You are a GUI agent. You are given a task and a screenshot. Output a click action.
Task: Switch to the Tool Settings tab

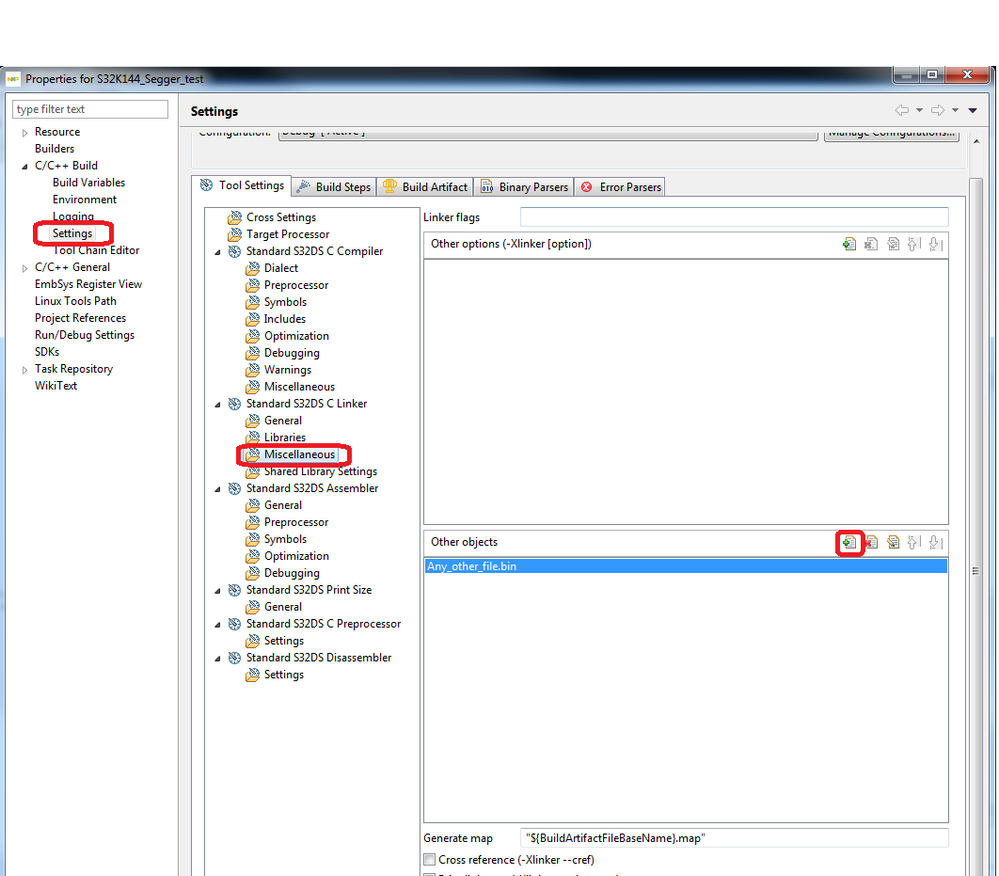[x=241, y=185]
